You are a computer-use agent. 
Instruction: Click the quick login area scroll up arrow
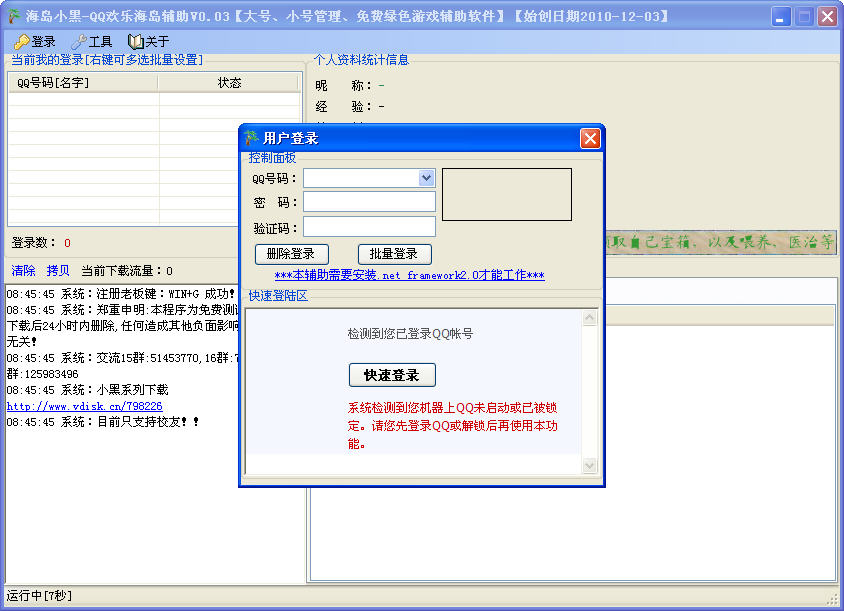[589, 318]
